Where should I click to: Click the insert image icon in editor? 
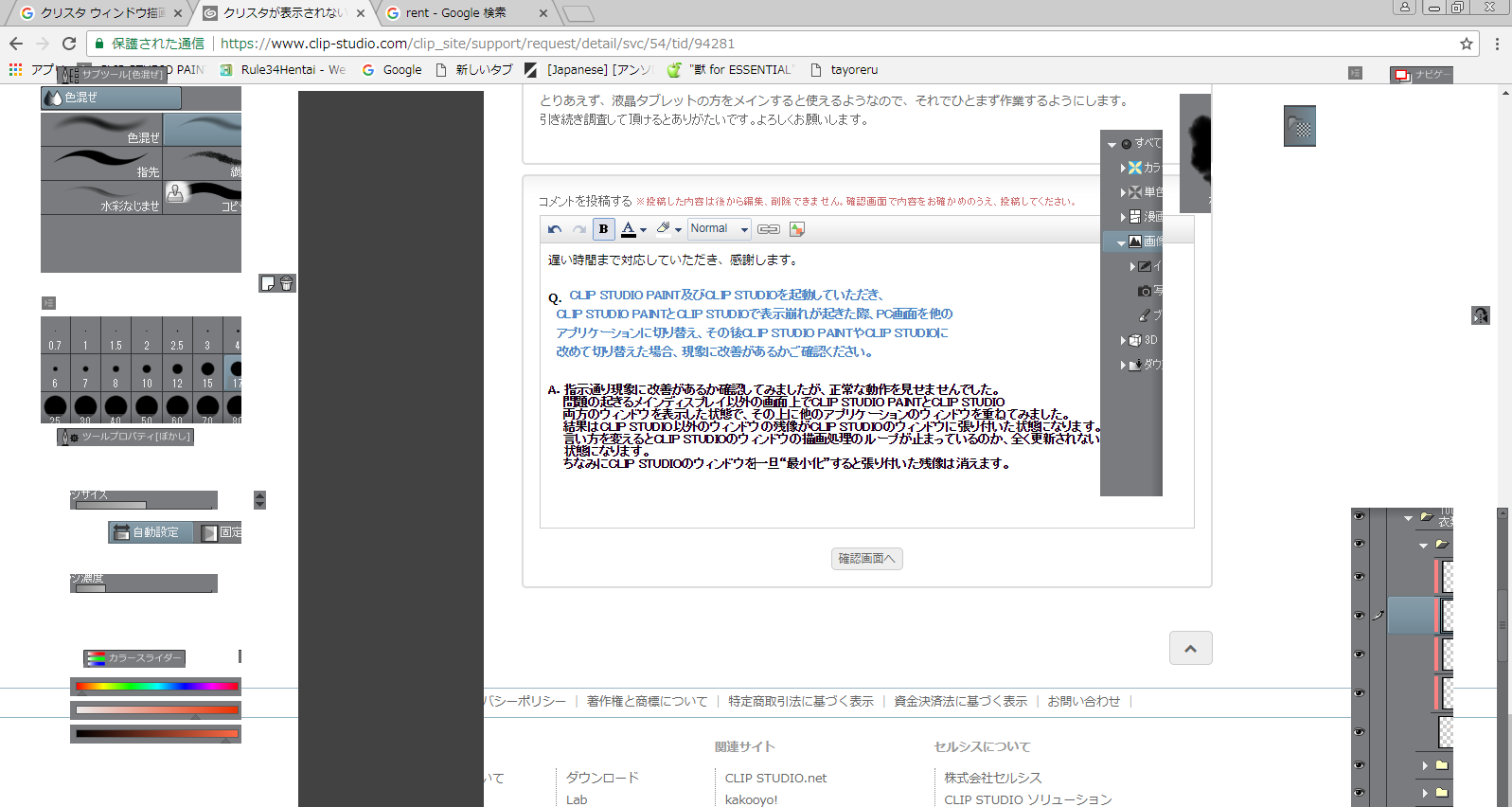[797, 229]
